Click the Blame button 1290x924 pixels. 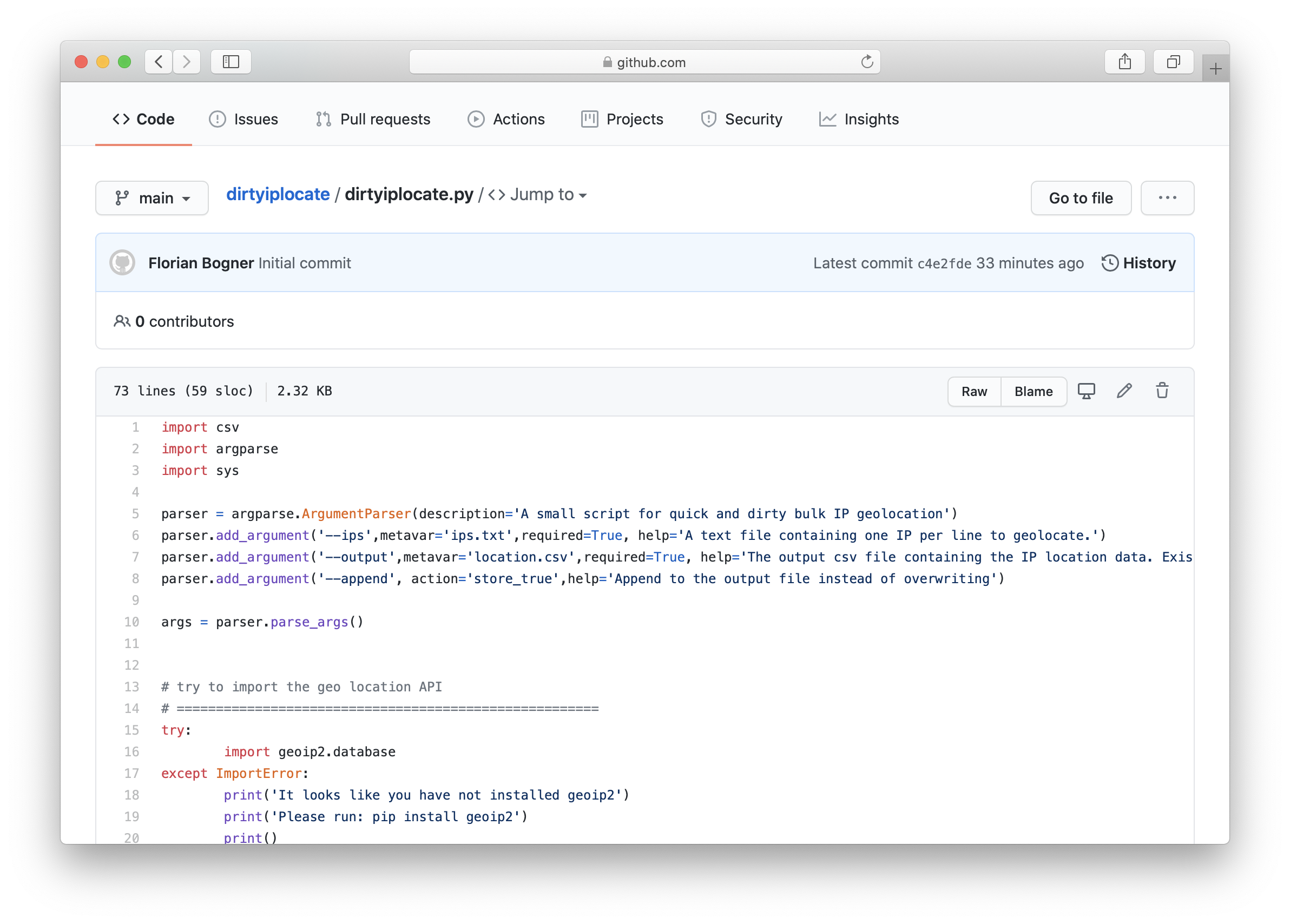tap(1033, 392)
